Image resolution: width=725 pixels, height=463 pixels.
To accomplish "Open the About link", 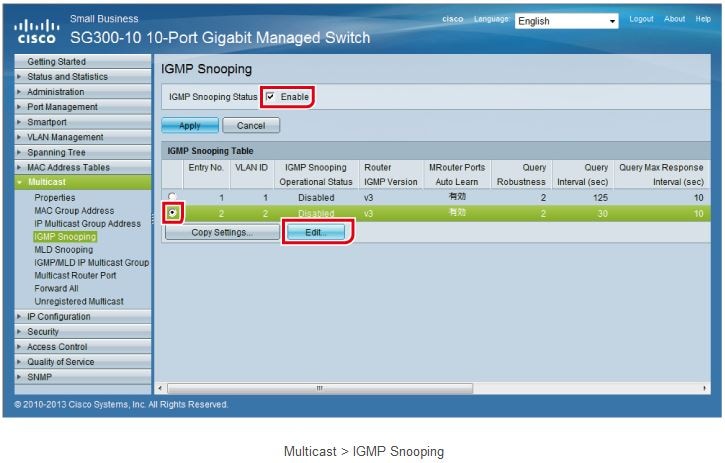I will click(x=675, y=19).
